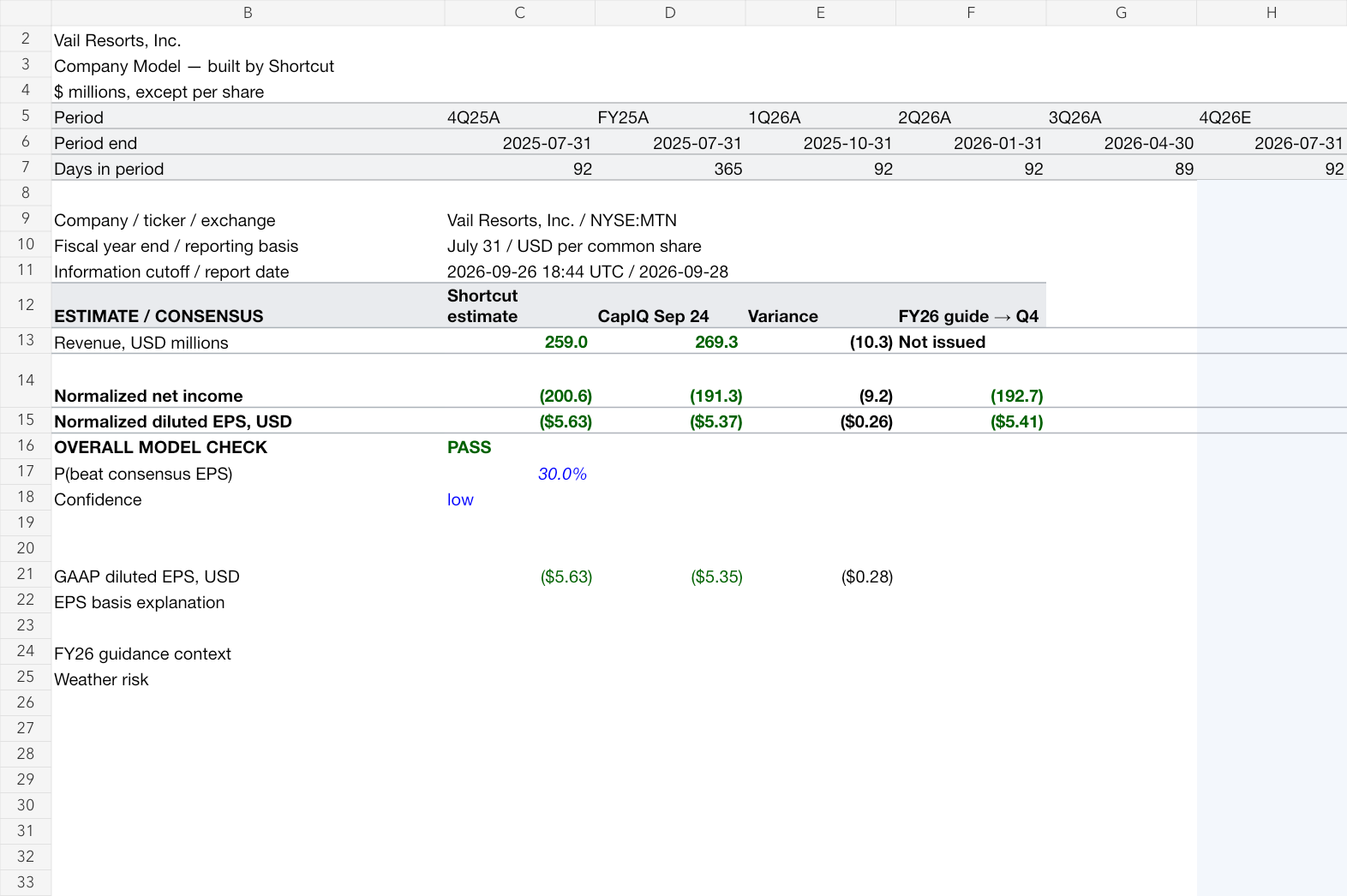Image resolution: width=1347 pixels, height=896 pixels.
Task: Select the '1Q26A' period cell
Action: 820,117
